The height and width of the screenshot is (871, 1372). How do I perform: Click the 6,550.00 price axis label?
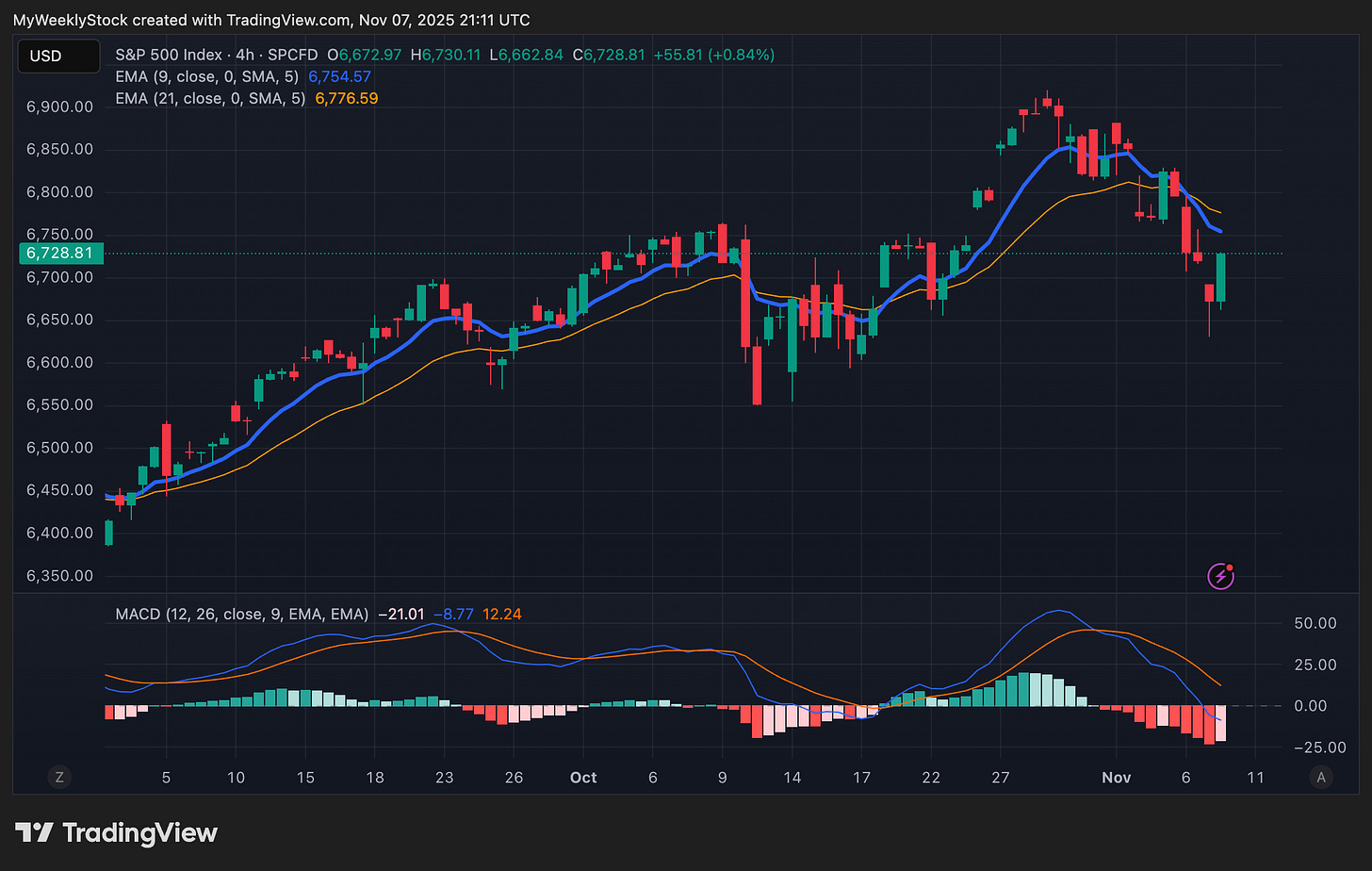tap(59, 405)
